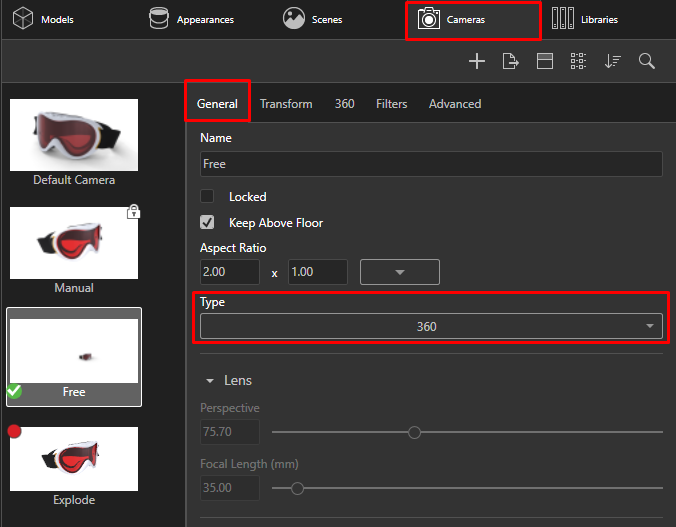The height and width of the screenshot is (527, 676).
Task: Open the aspect ratio preset dropdown
Action: pos(400,272)
